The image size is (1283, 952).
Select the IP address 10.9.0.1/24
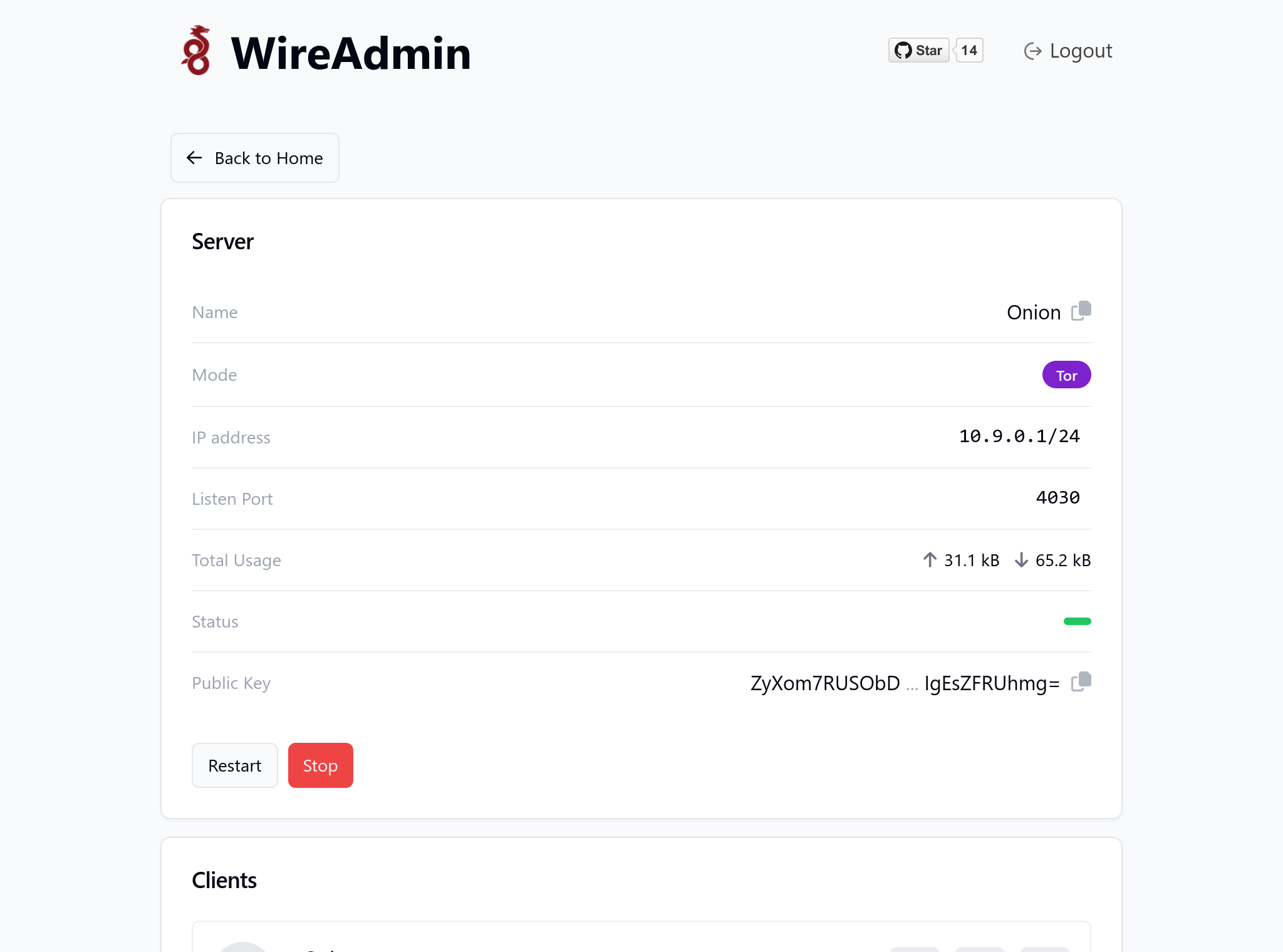(x=1019, y=437)
